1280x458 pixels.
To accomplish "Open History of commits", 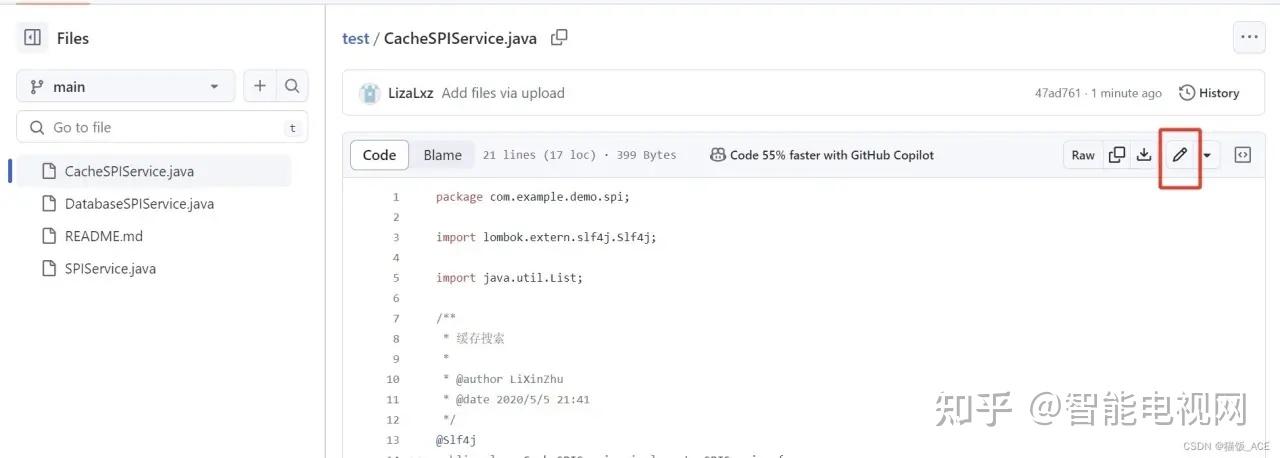I will point(1209,93).
